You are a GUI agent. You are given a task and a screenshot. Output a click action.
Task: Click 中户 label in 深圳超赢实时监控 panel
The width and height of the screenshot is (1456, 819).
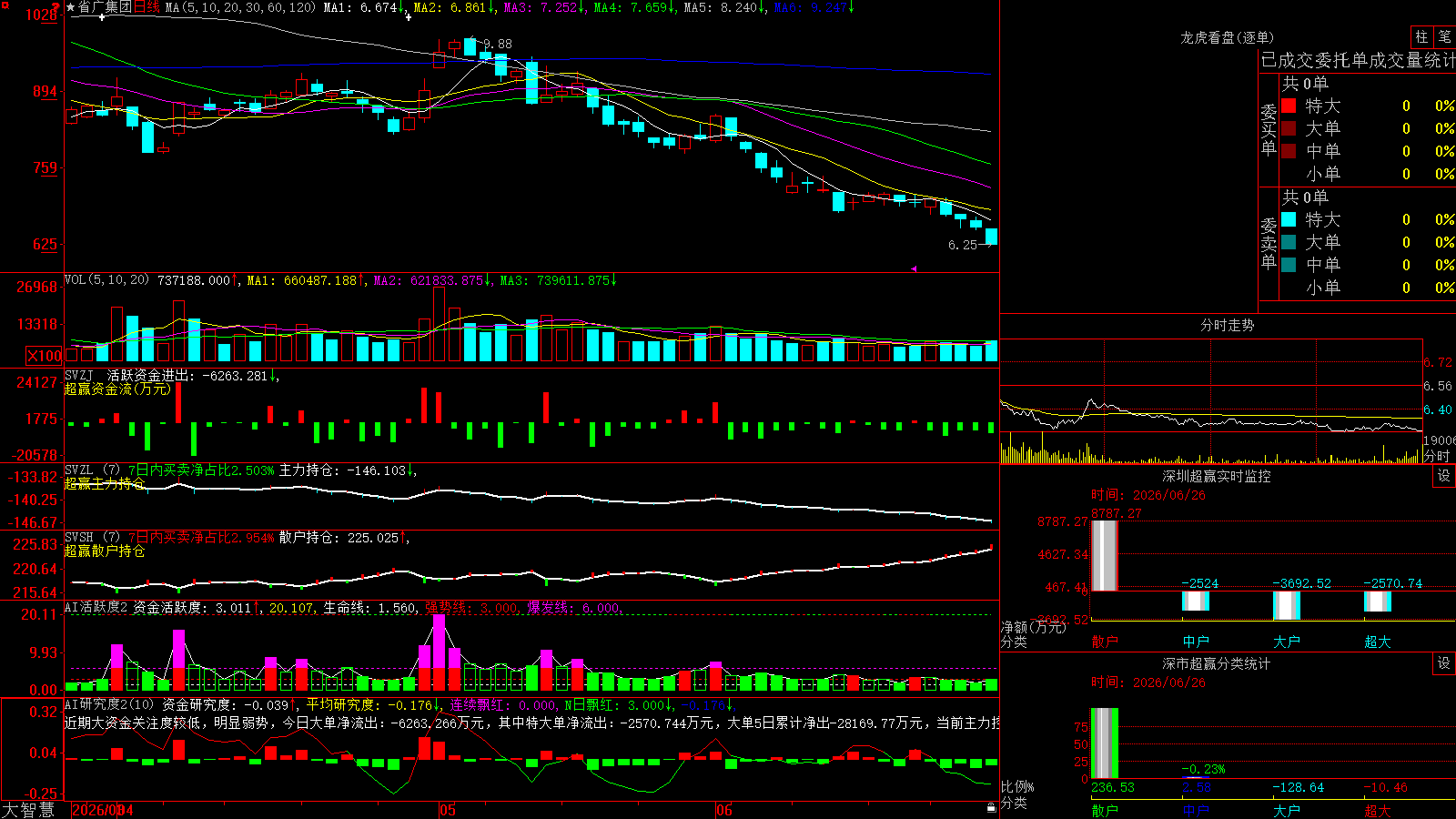click(1196, 642)
